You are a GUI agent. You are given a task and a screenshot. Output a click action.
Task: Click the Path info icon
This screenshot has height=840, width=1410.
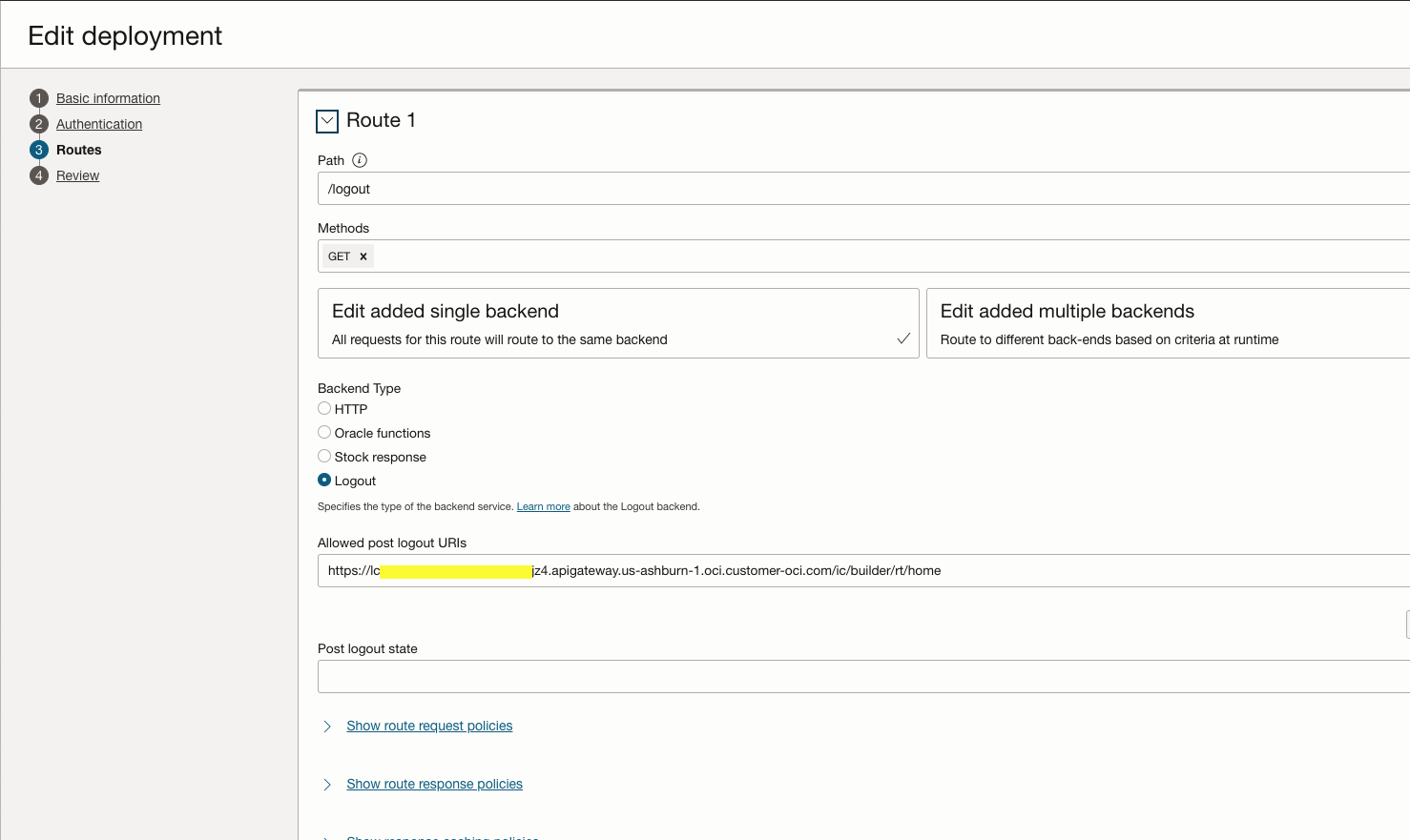coord(360,160)
